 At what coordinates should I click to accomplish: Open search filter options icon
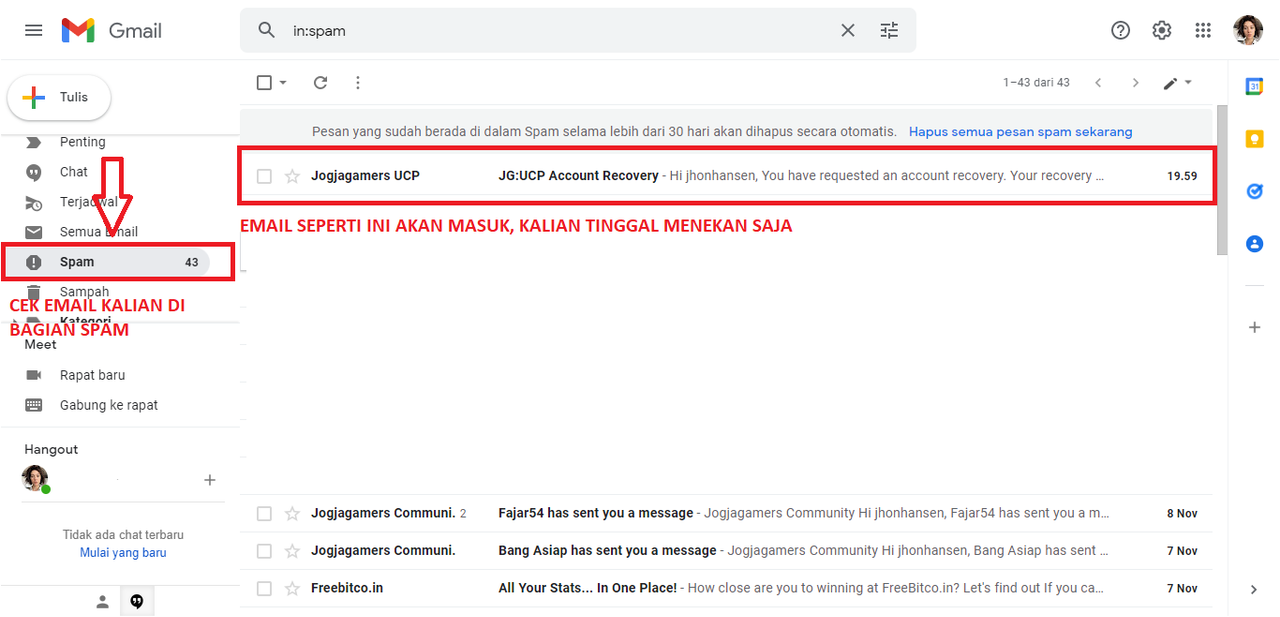pyautogui.click(x=889, y=30)
